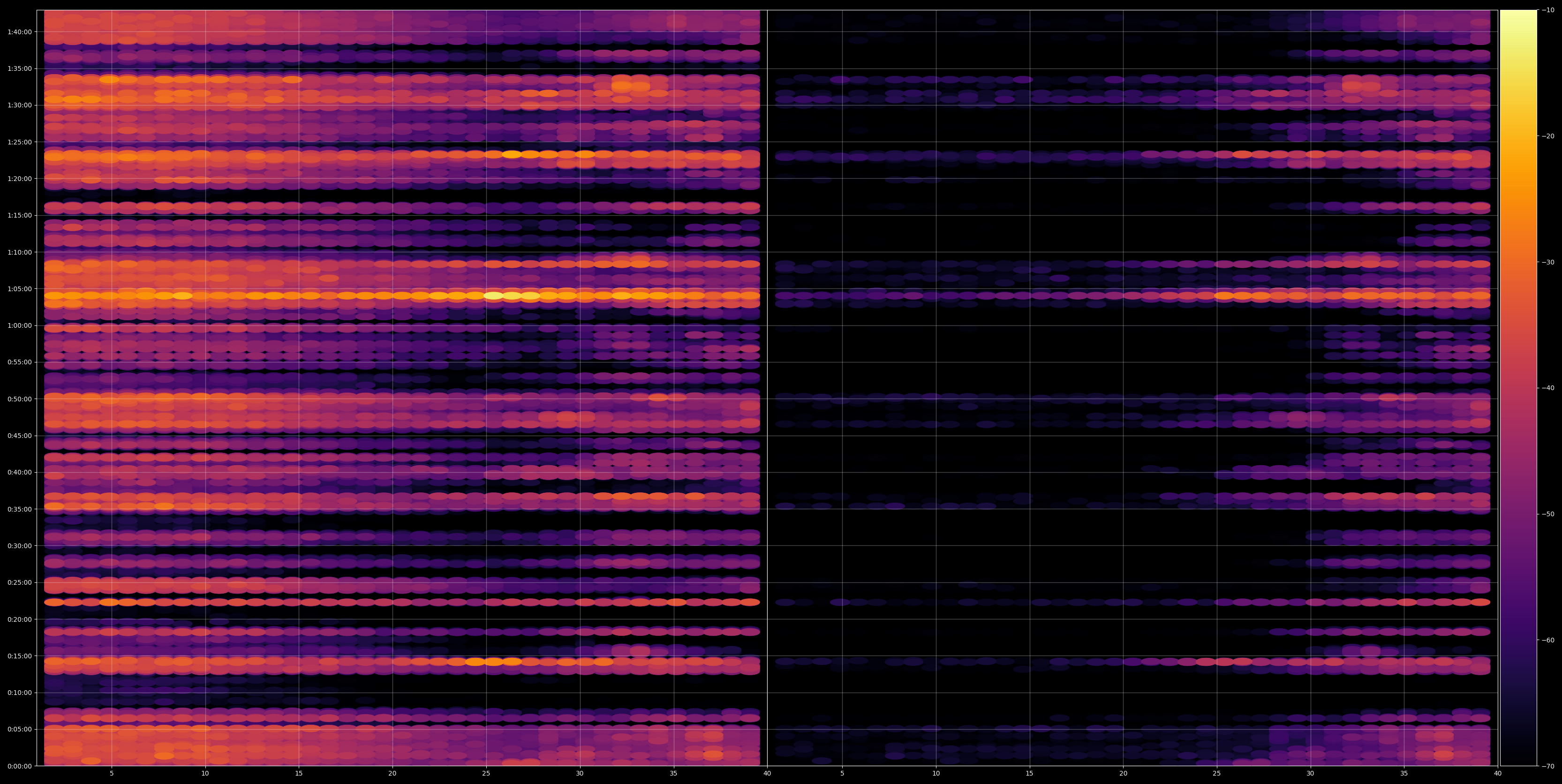Click the 1:25:00 time axis label
The image size is (1562, 784).
coord(19,142)
